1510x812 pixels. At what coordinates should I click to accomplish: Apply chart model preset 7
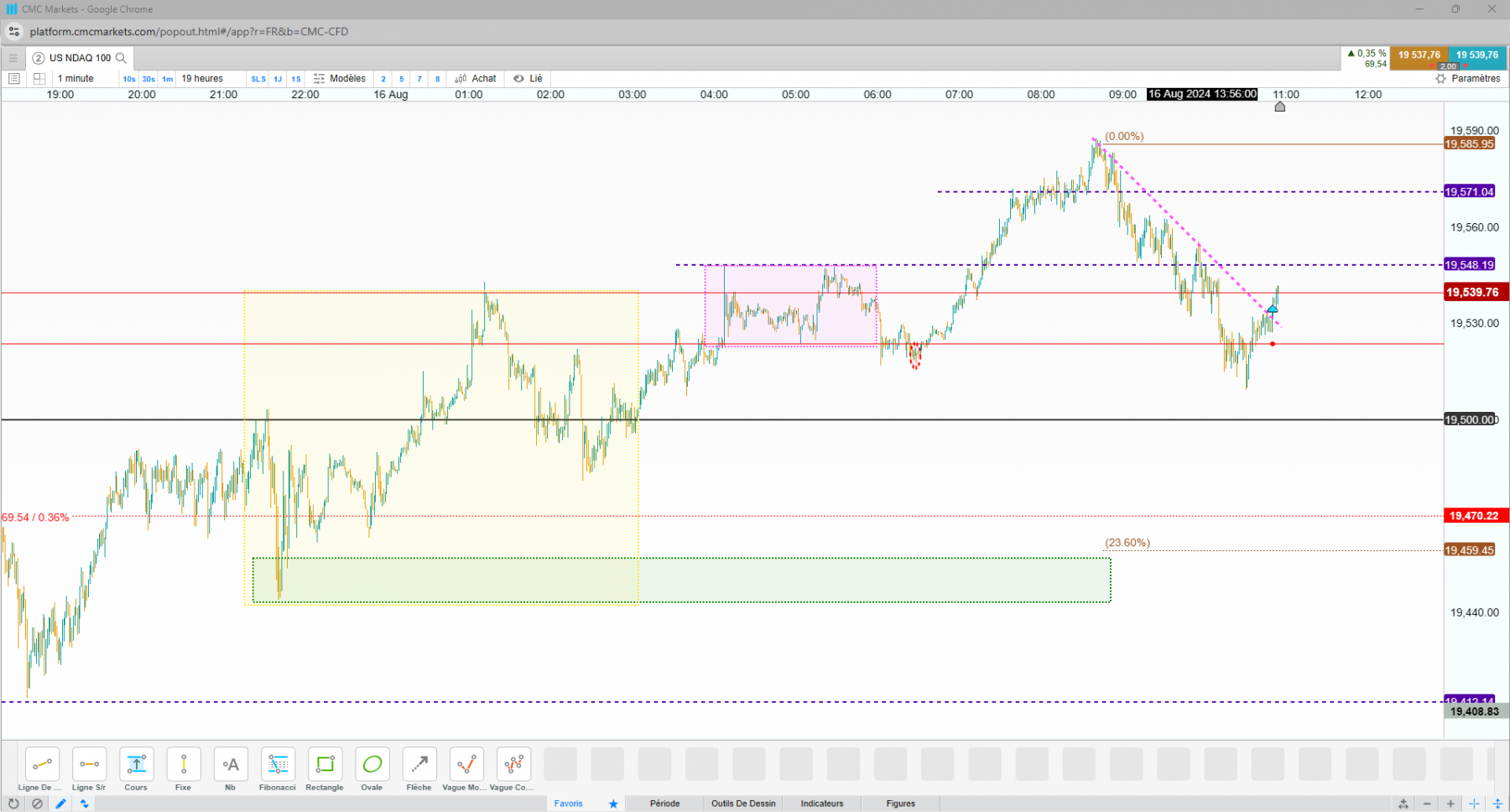point(419,79)
